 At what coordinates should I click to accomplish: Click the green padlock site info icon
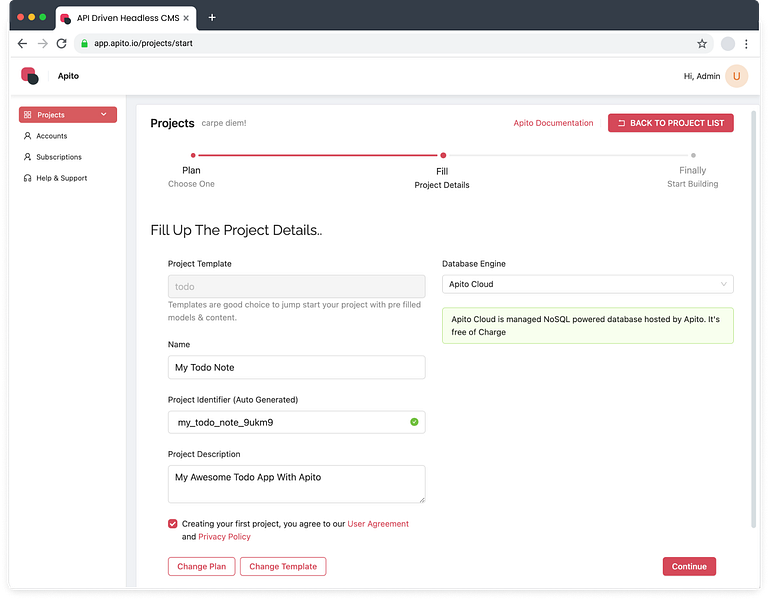[84, 44]
